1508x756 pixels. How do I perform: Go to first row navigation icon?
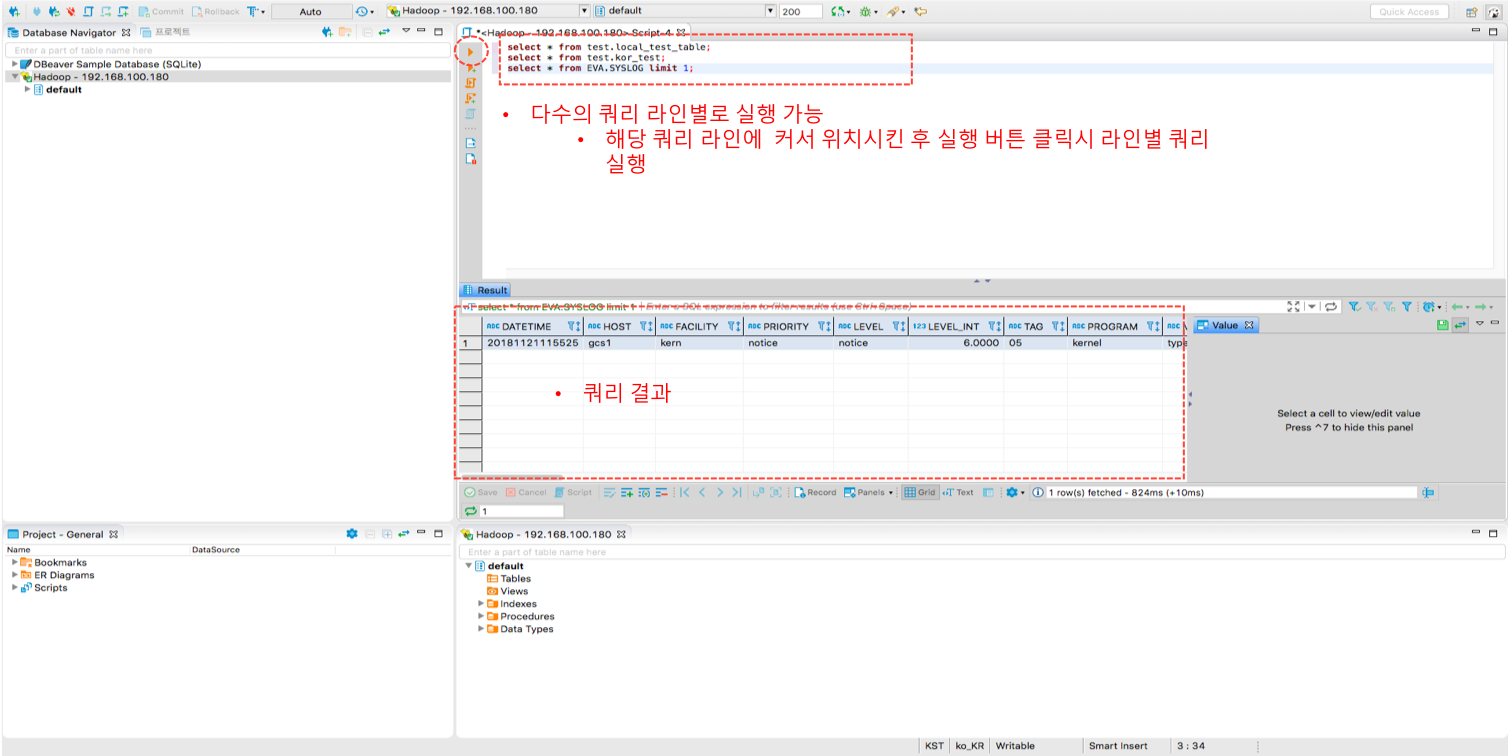tap(685, 493)
